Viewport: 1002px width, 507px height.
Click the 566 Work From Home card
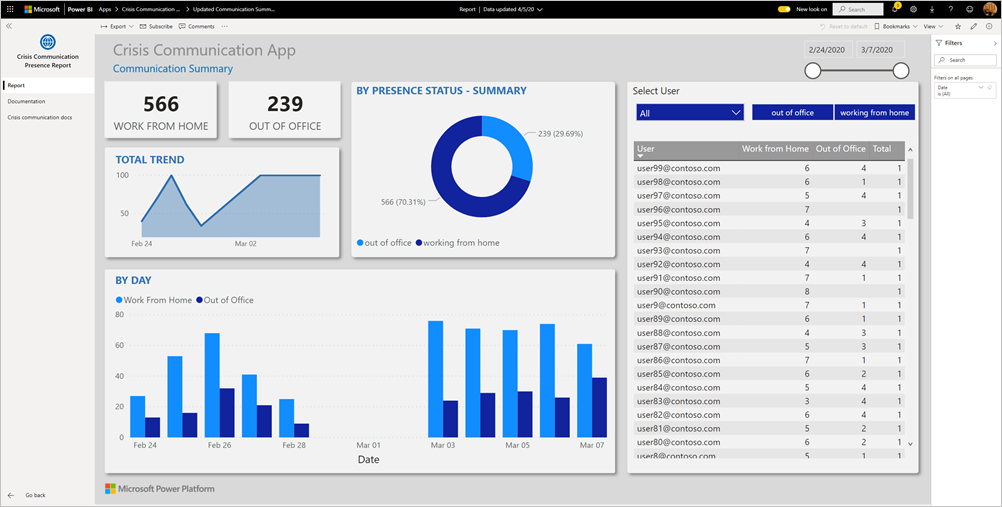tap(161, 110)
